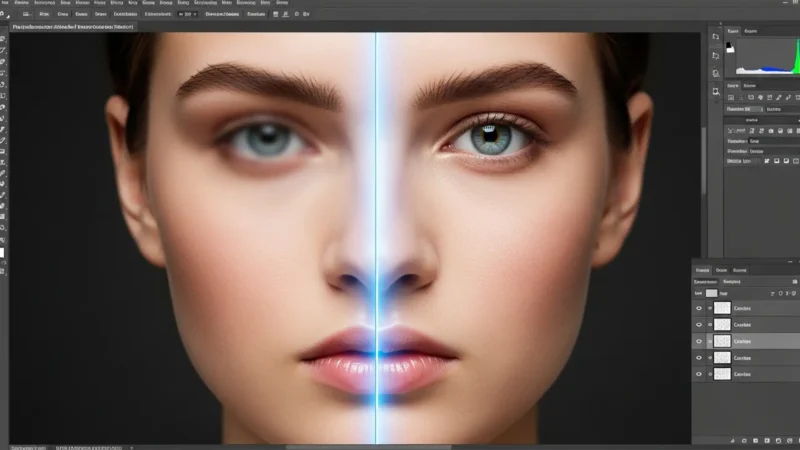Hide the topmost layer via its eye icon
This screenshot has height=450, width=800.
point(699,308)
